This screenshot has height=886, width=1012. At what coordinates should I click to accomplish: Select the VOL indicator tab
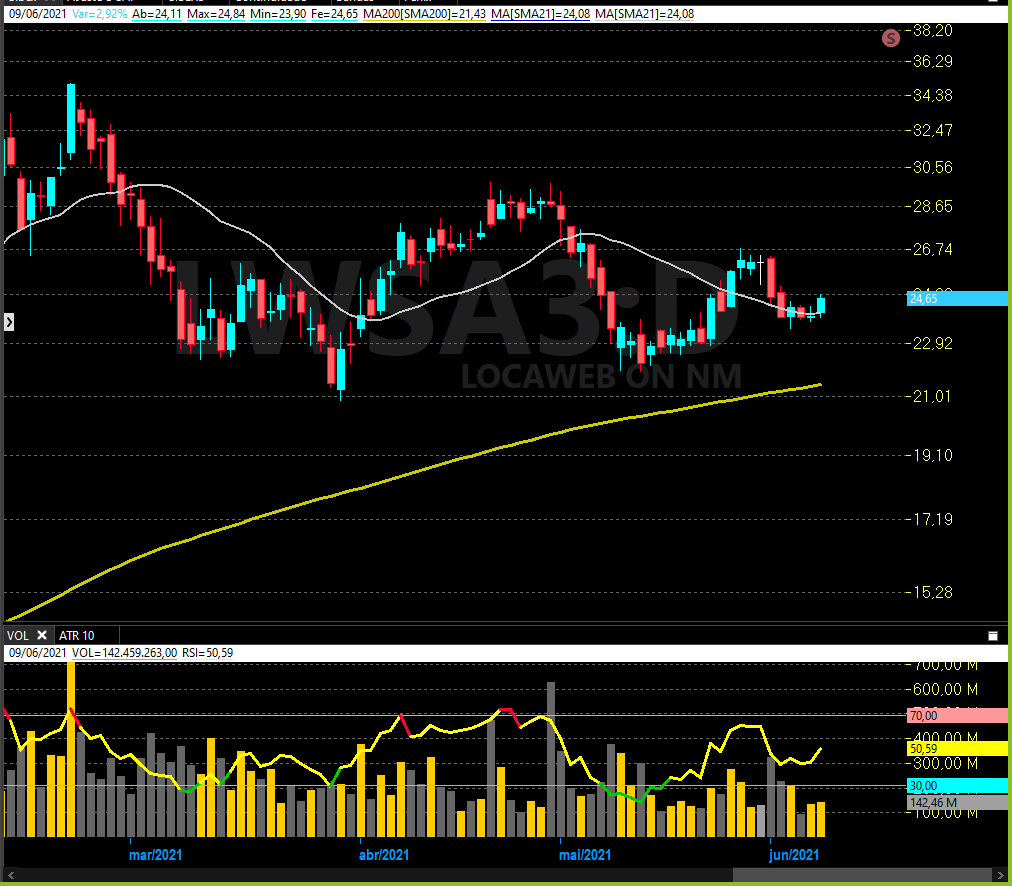click(18, 635)
